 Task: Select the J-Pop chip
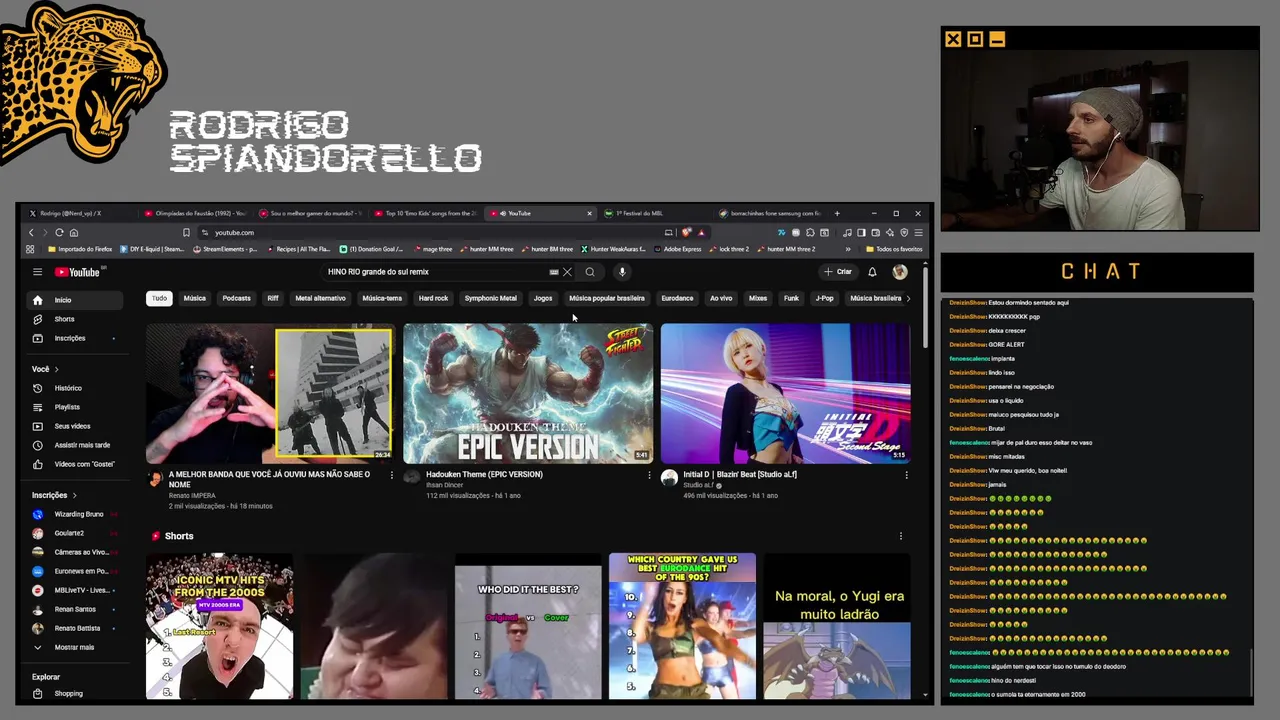pyautogui.click(x=824, y=298)
